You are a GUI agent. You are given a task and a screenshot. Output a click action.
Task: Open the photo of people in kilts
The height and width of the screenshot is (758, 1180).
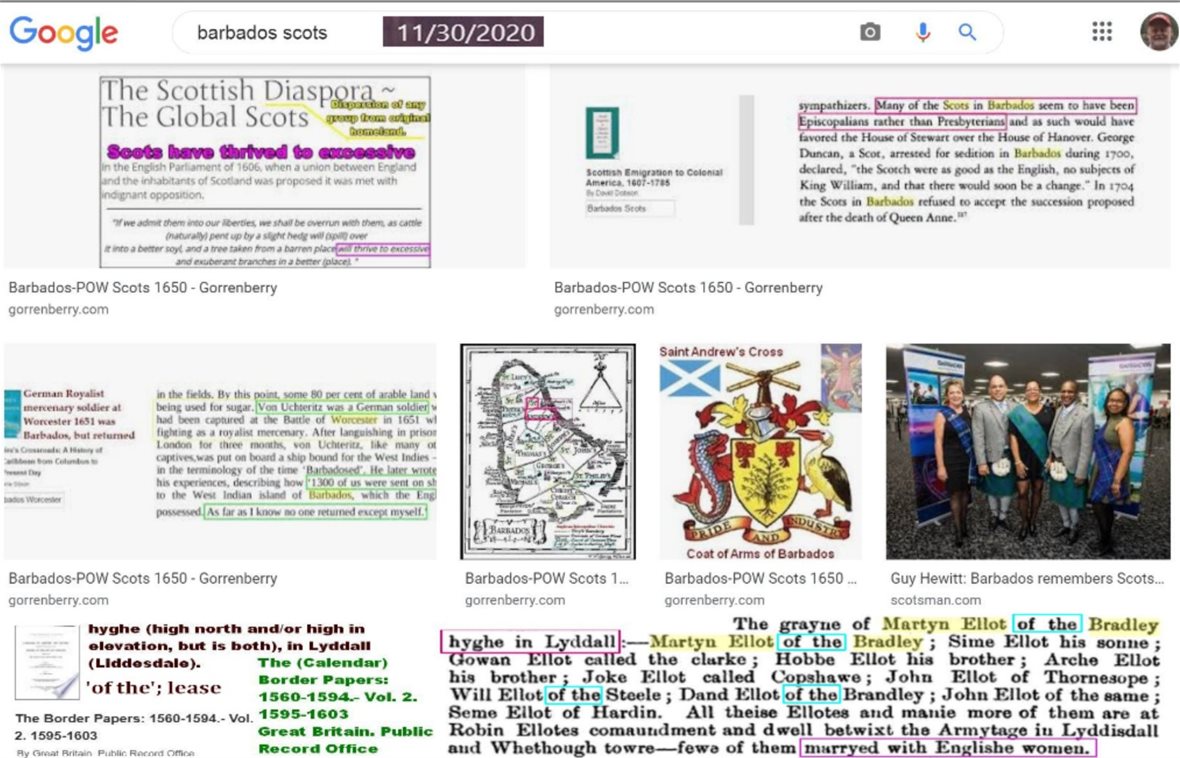[x=1028, y=451]
